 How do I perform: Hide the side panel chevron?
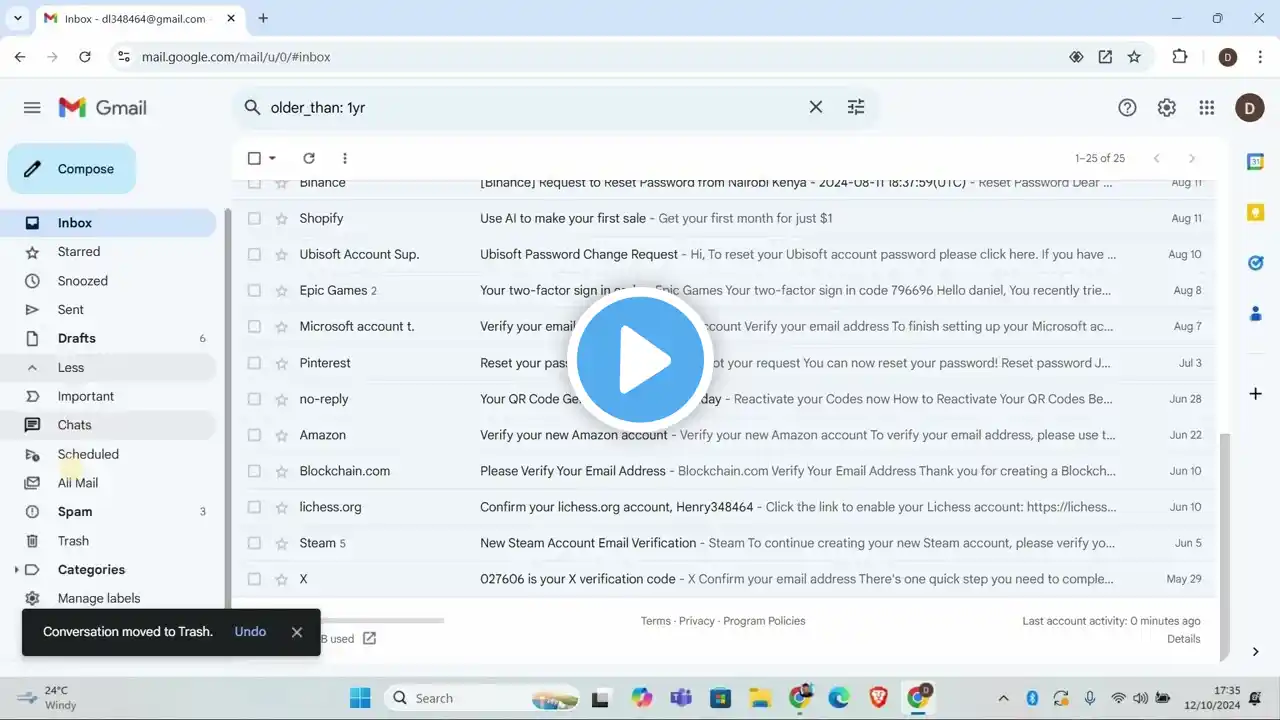tap(1256, 652)
